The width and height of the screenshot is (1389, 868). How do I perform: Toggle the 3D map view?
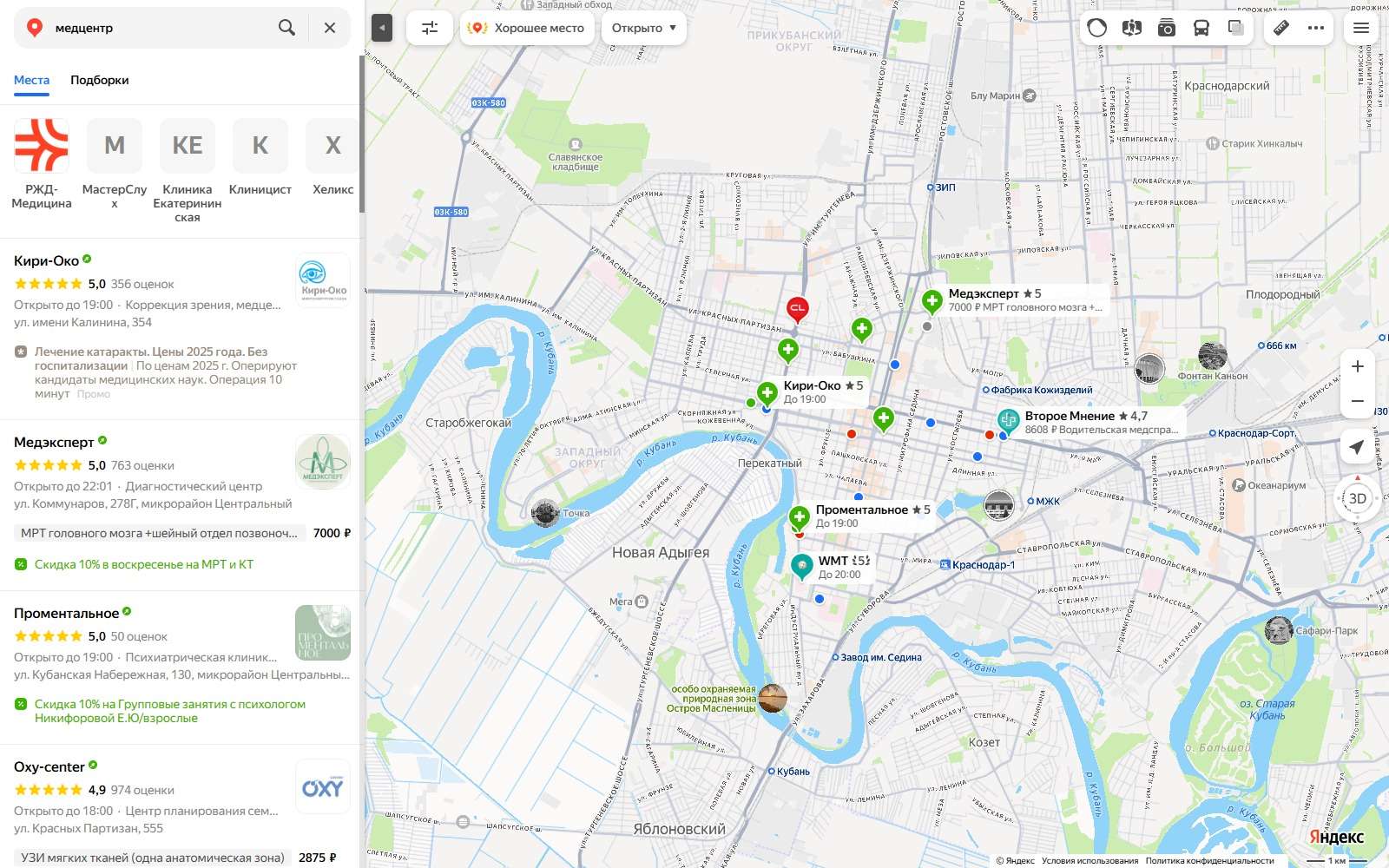click(1358, 498)
